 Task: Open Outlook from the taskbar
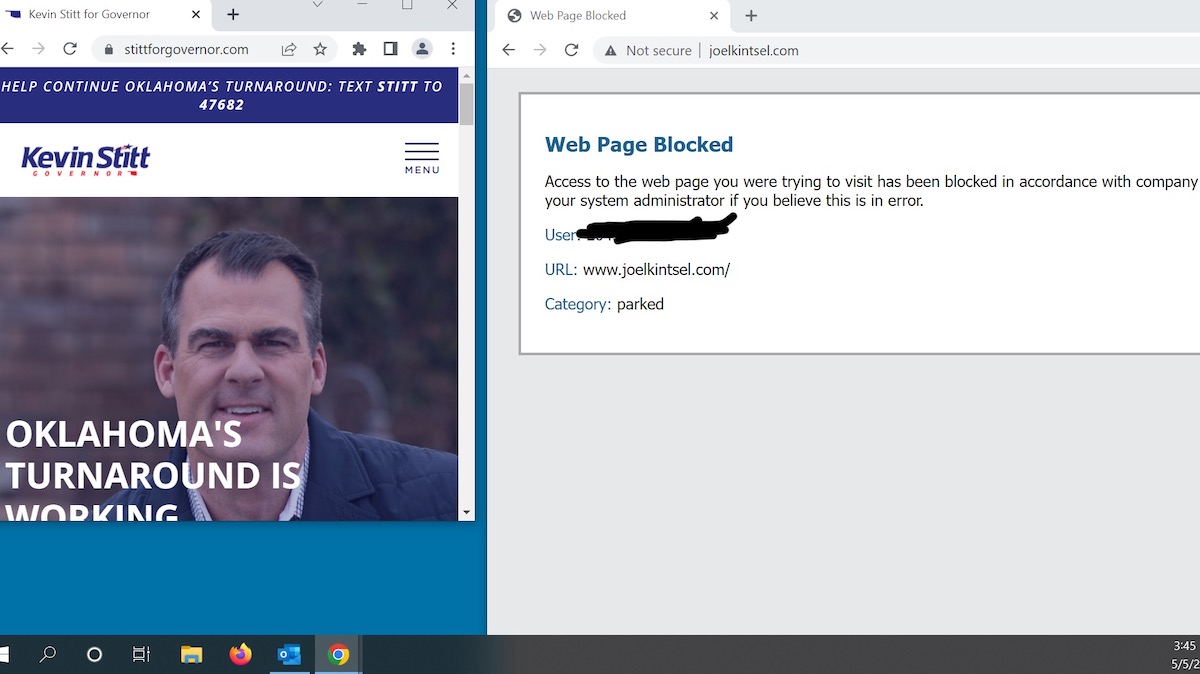coord(289,655)
